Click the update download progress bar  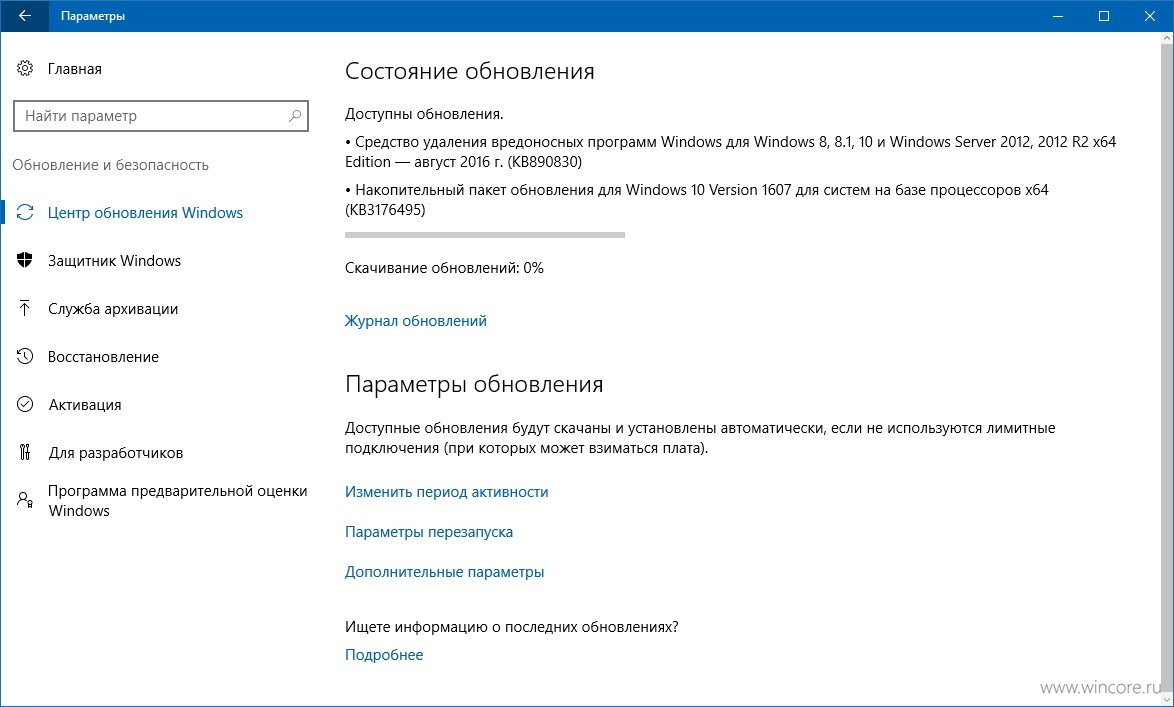tap(484, 235)
